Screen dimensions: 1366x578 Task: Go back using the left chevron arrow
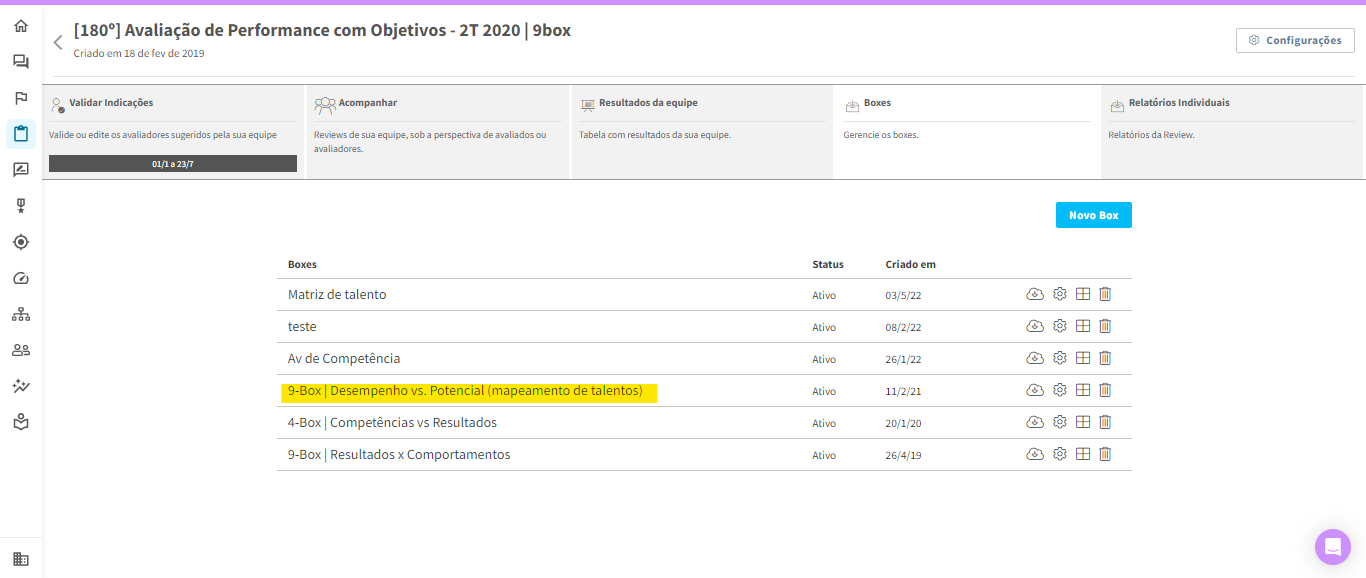pyautogui.click(x=58, y=42)
